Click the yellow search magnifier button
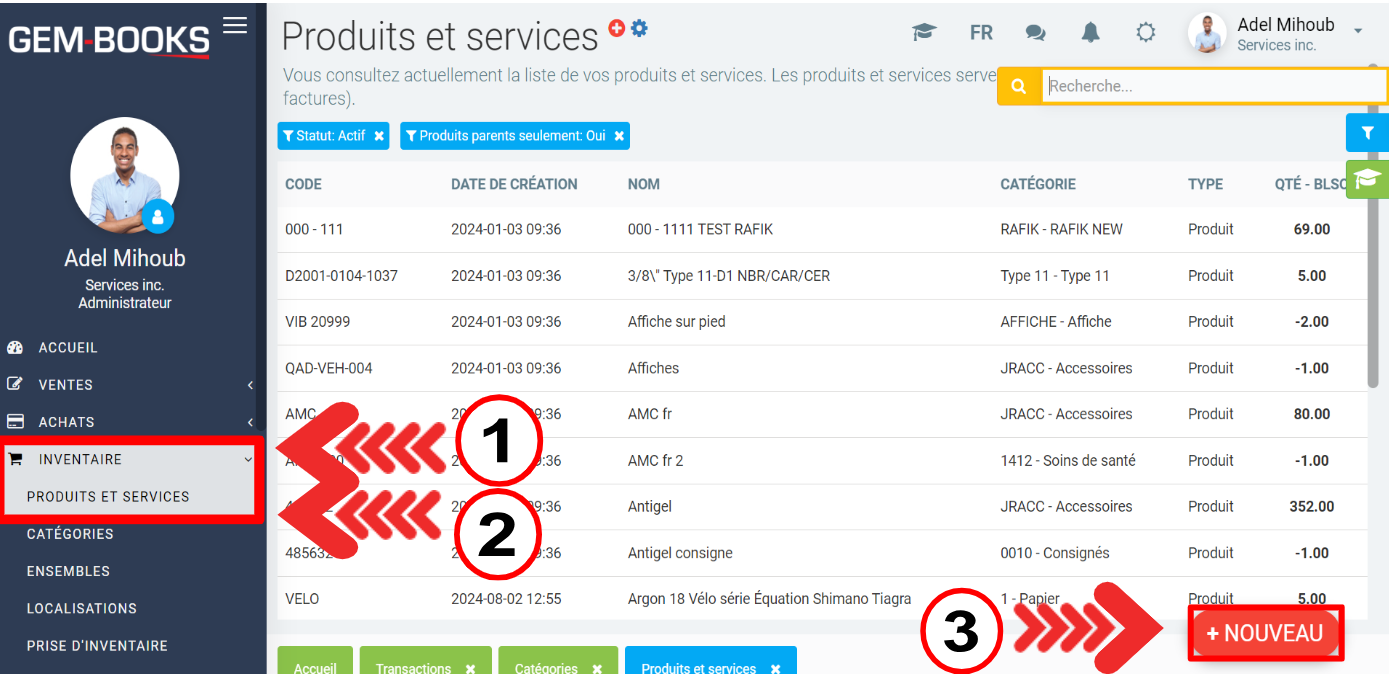The image size is (1389, 674). pos(1019,87)
